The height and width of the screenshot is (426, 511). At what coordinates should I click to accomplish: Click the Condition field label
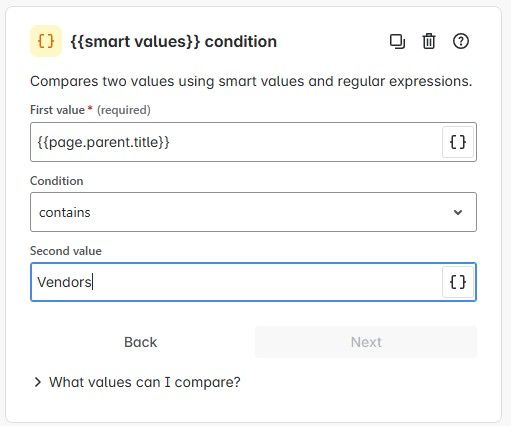(57, 181)
